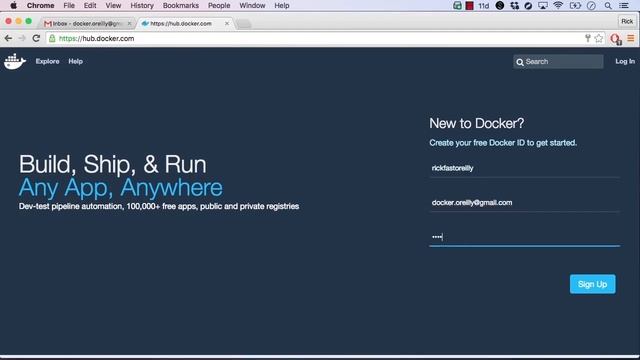Open the Apple menu
The height and width of the screenshot is (360, 640).
pos(13,6)
